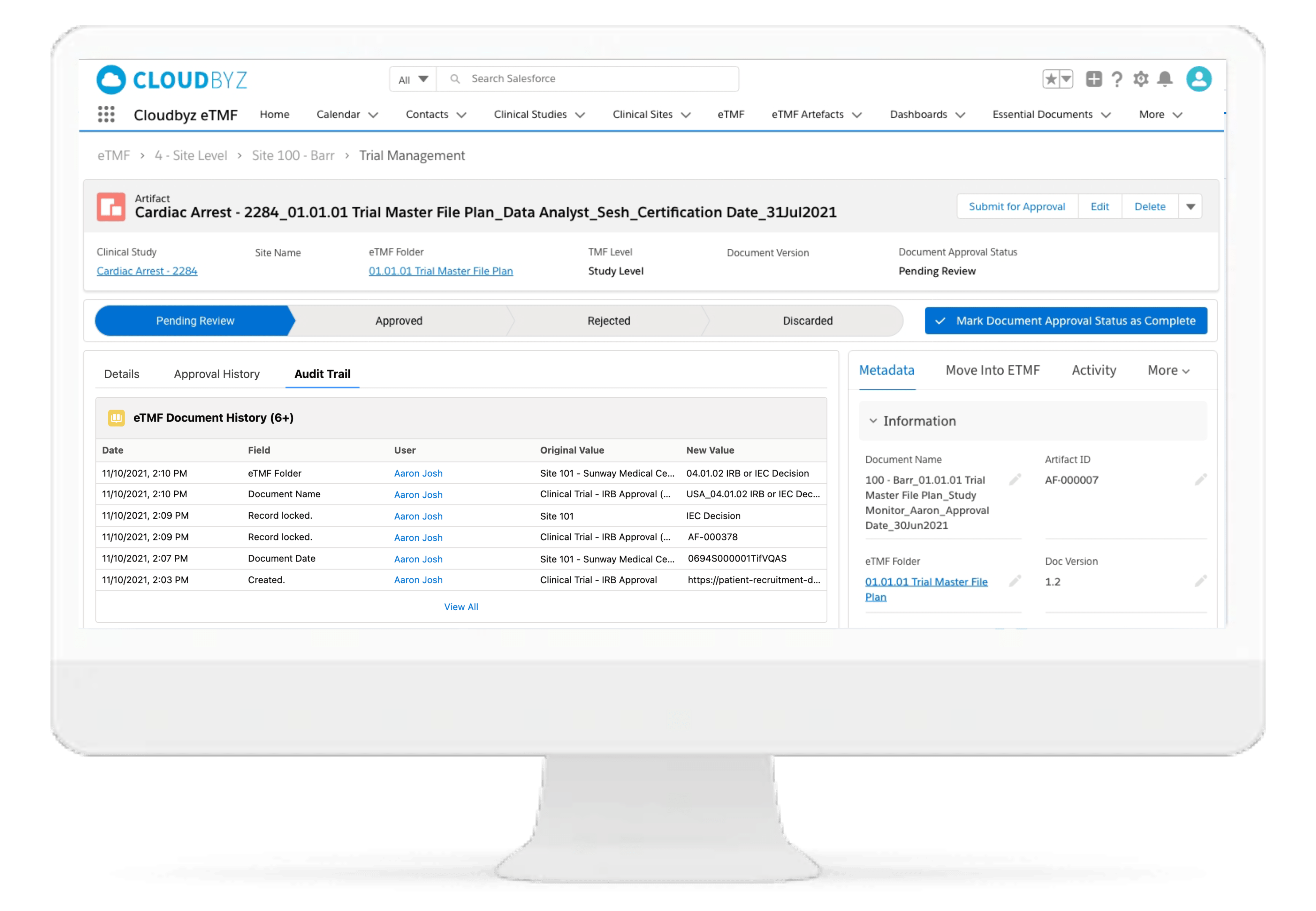Open Cardiac Arrest - 2284 study link
The height and width of the screenshot is (911, 1316).
[x=147, y=271]
